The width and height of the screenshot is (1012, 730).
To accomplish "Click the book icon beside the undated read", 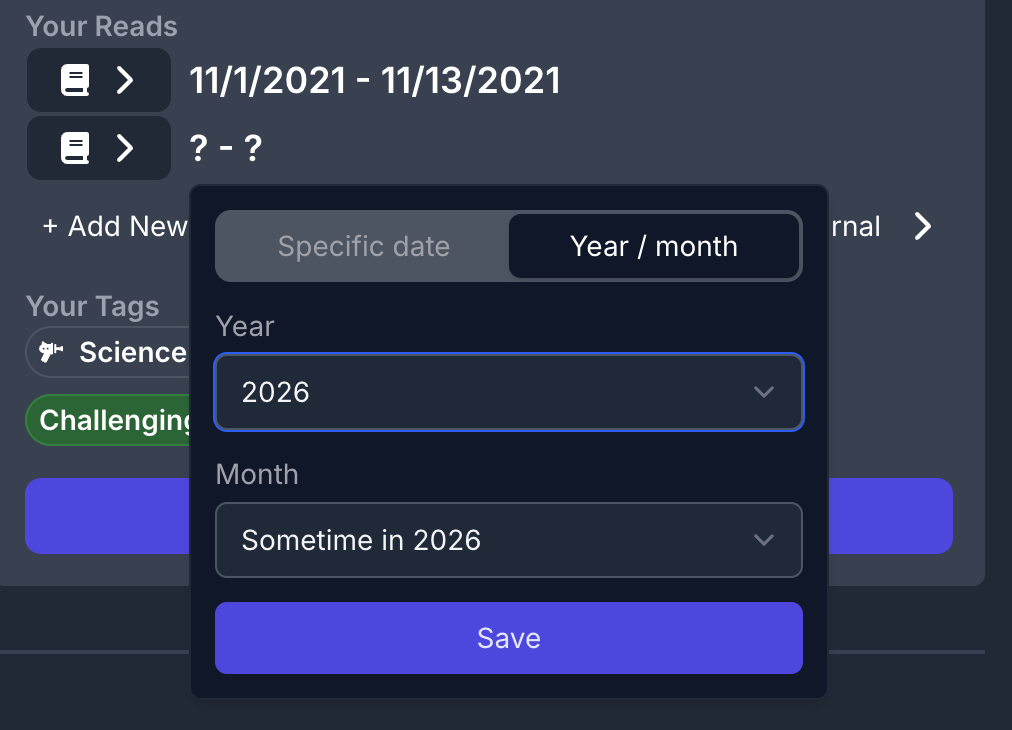I will [75, 149].
